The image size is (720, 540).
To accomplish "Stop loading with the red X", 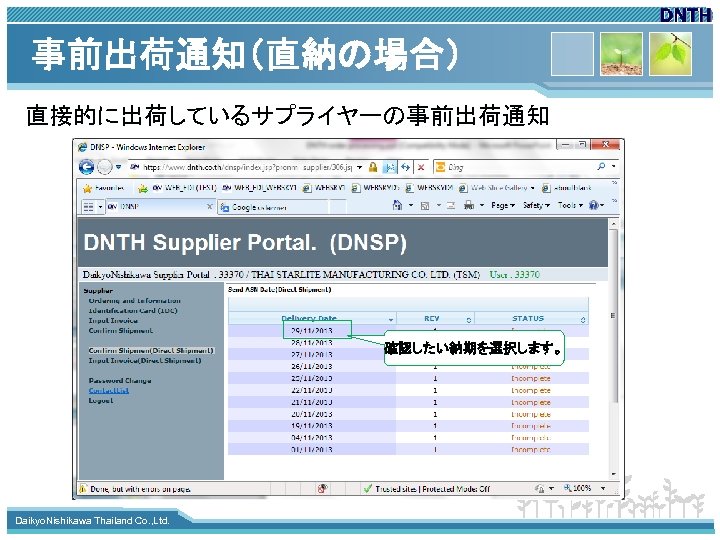I will click(421, 167).
